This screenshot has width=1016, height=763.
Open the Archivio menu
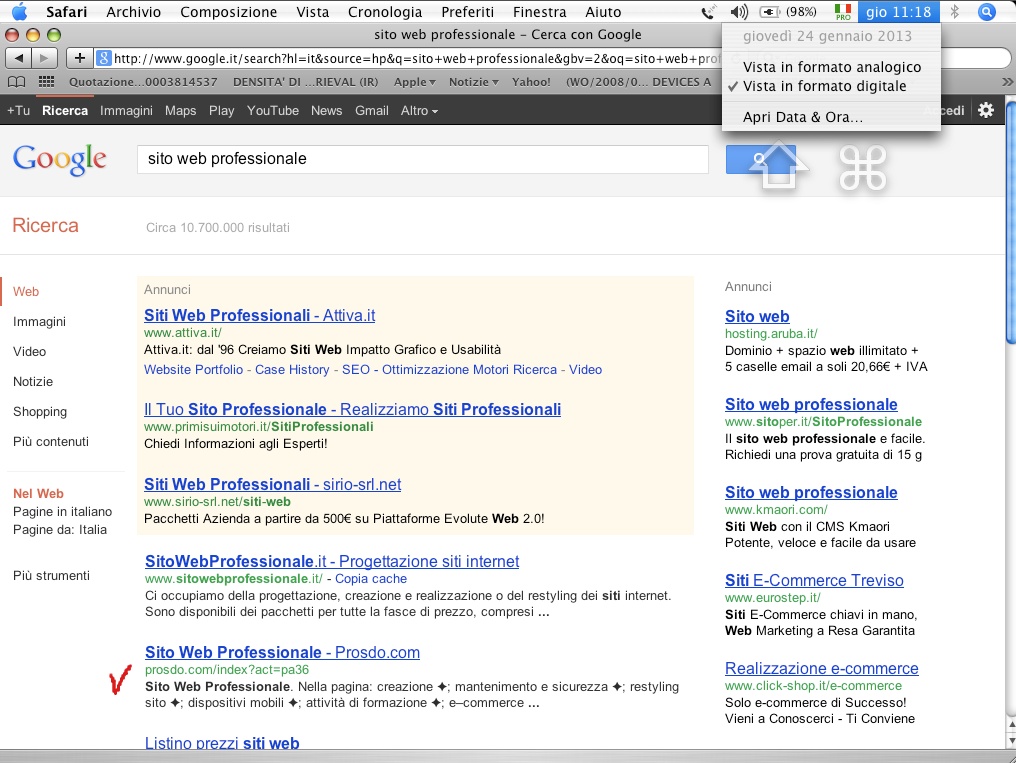[x=133, y=12]
